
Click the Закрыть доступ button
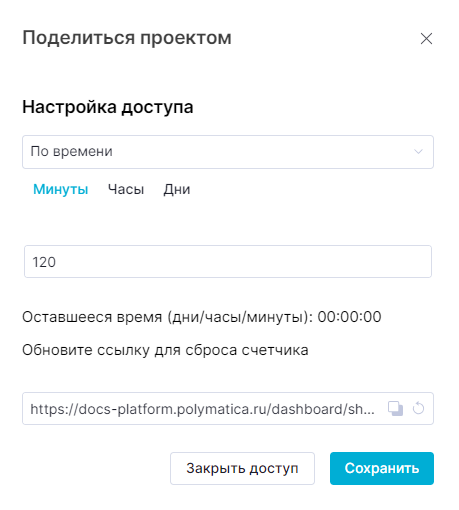click(x=242, y=468)
